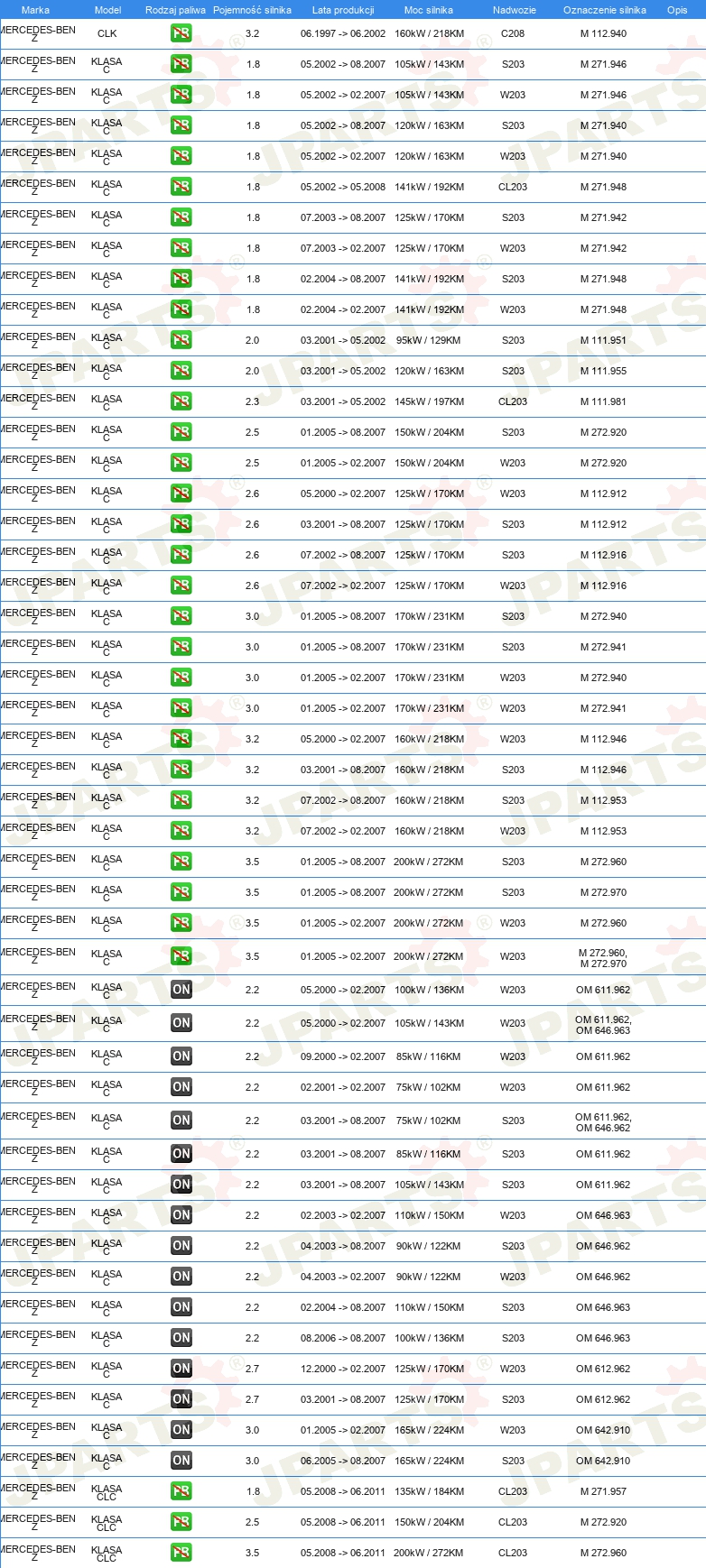
Task: Select engine capacity 2.3 cell
Action: click(x=252, y=401)
